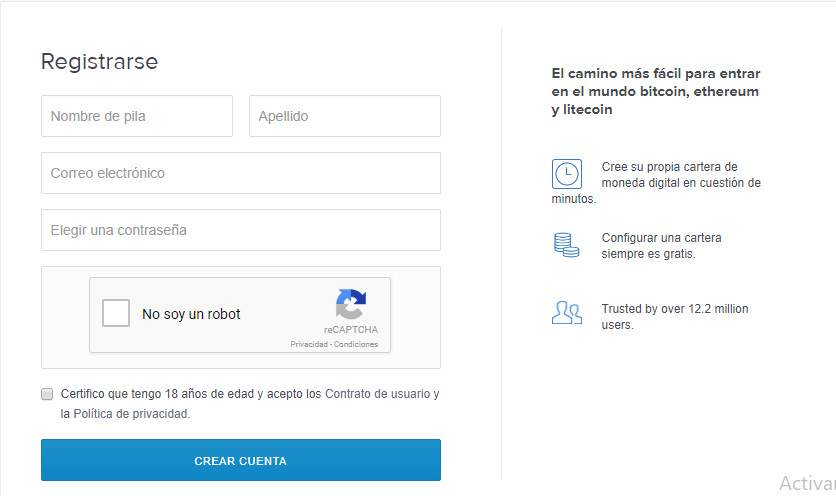Click the 'No soy un robot' label

click(x=191, y=314)
